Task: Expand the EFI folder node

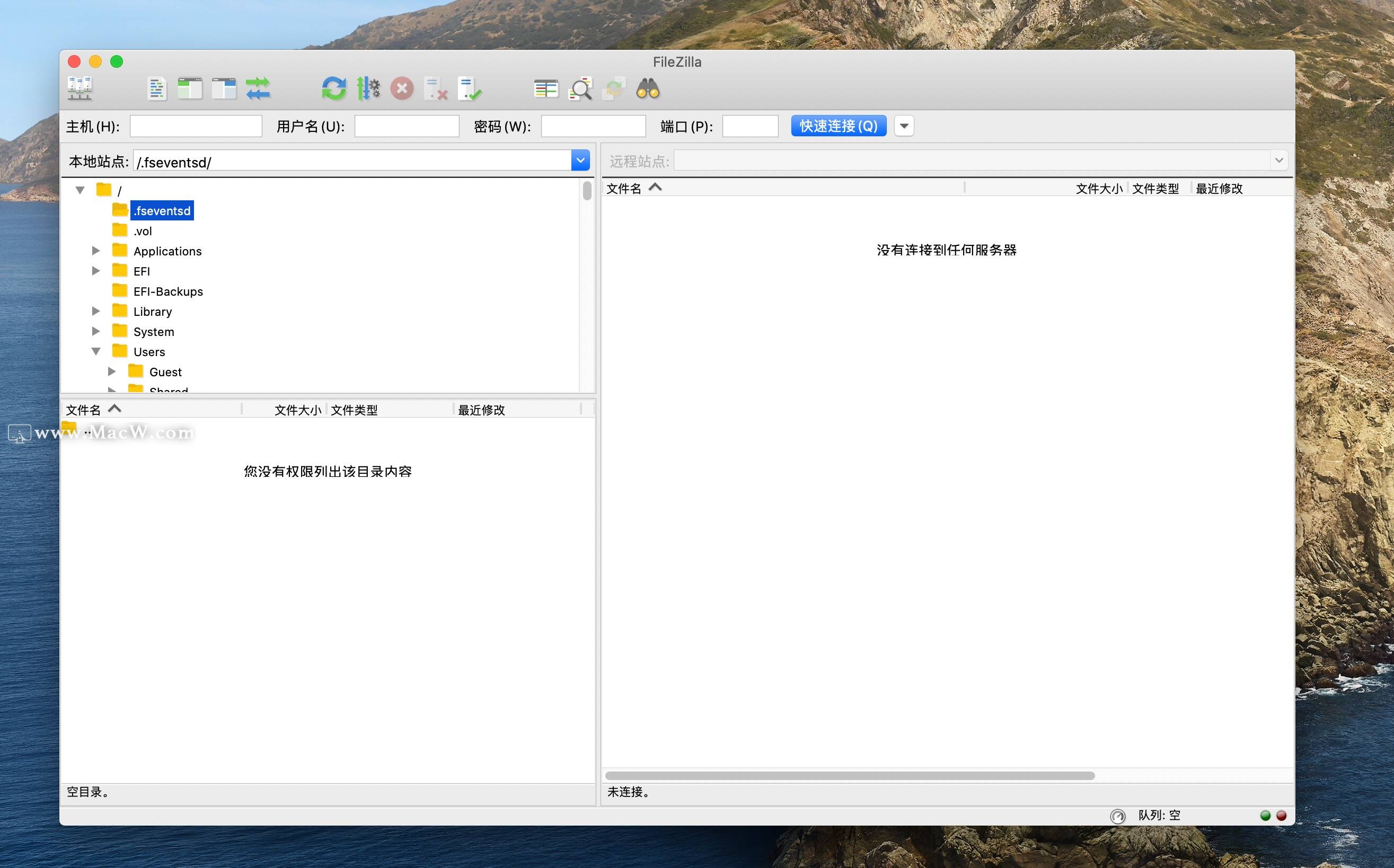Action: click(x=96, y=270)
